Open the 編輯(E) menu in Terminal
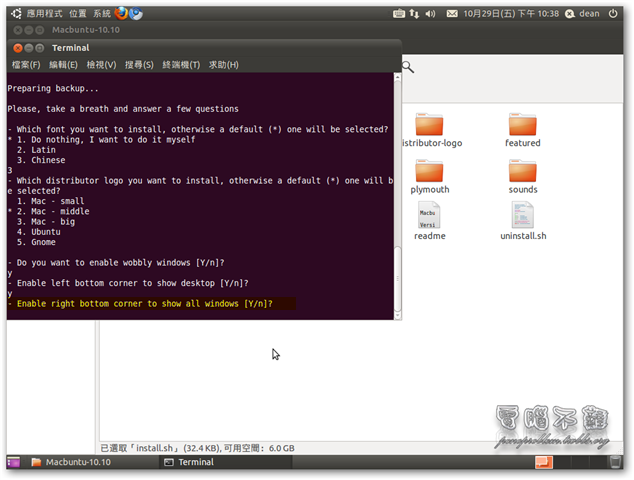This screenshot has height=480, width=634. point(65,65)
